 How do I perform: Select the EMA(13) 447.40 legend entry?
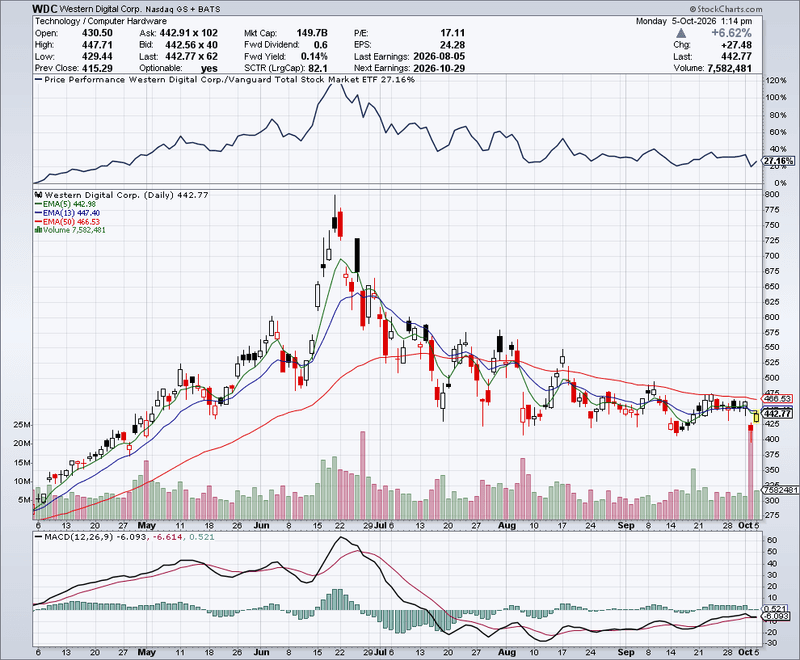tap(67, 213)
